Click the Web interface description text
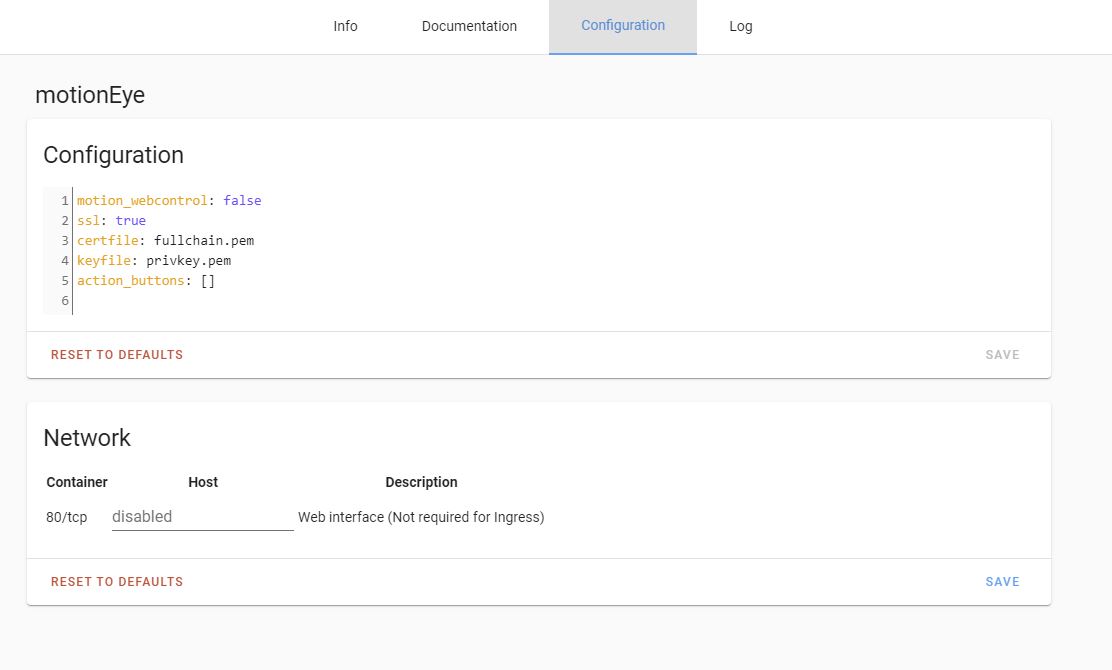1112x670 pixels. coord(421,517)
